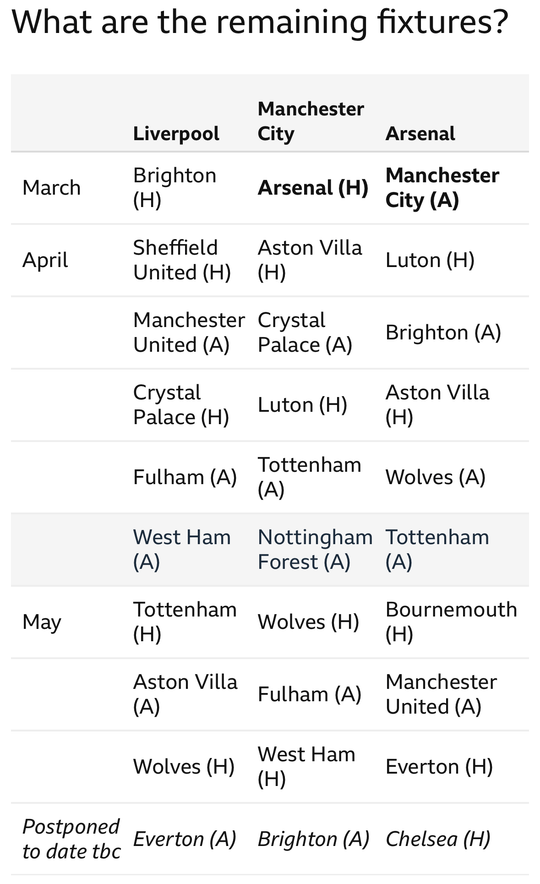Click the March row label

click(51, 188)
